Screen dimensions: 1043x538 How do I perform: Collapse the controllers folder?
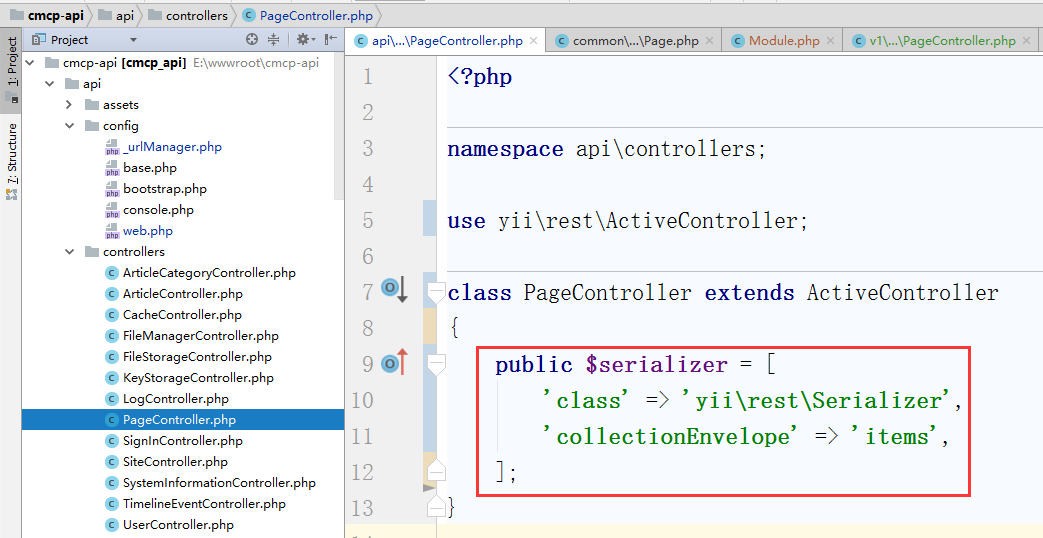69,252
